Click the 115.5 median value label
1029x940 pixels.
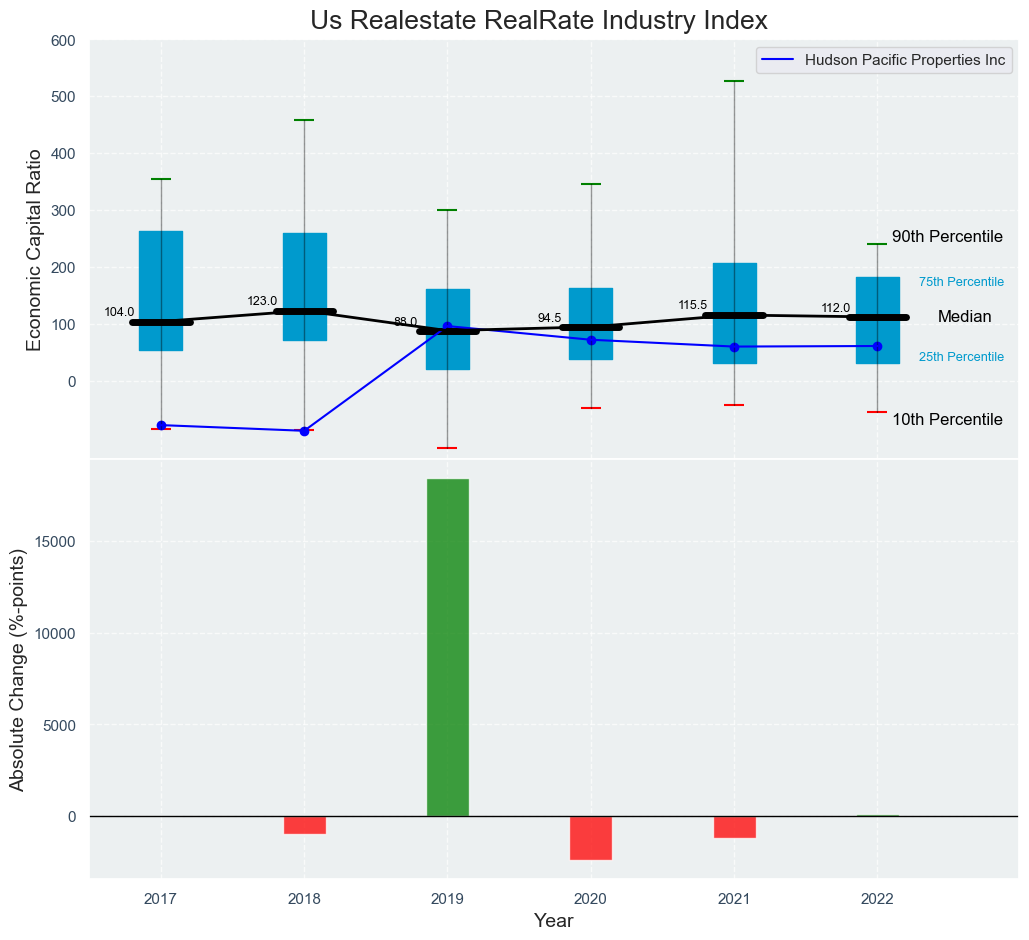[x=692, y=305]
